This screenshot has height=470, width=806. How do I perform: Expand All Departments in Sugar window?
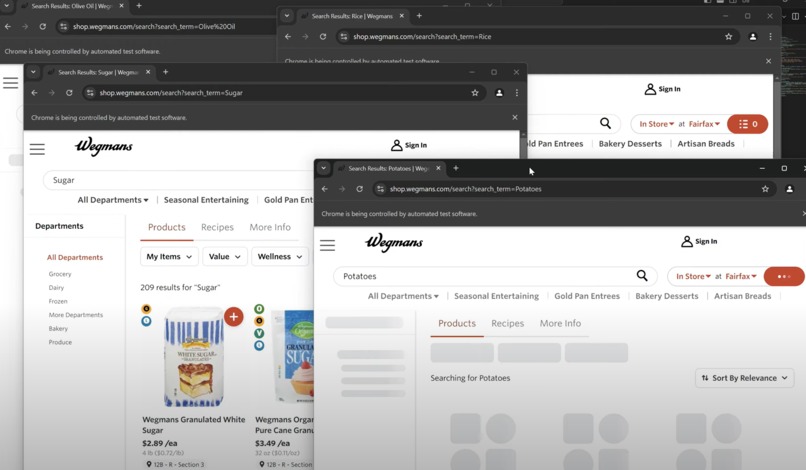[x=113, y=200]
